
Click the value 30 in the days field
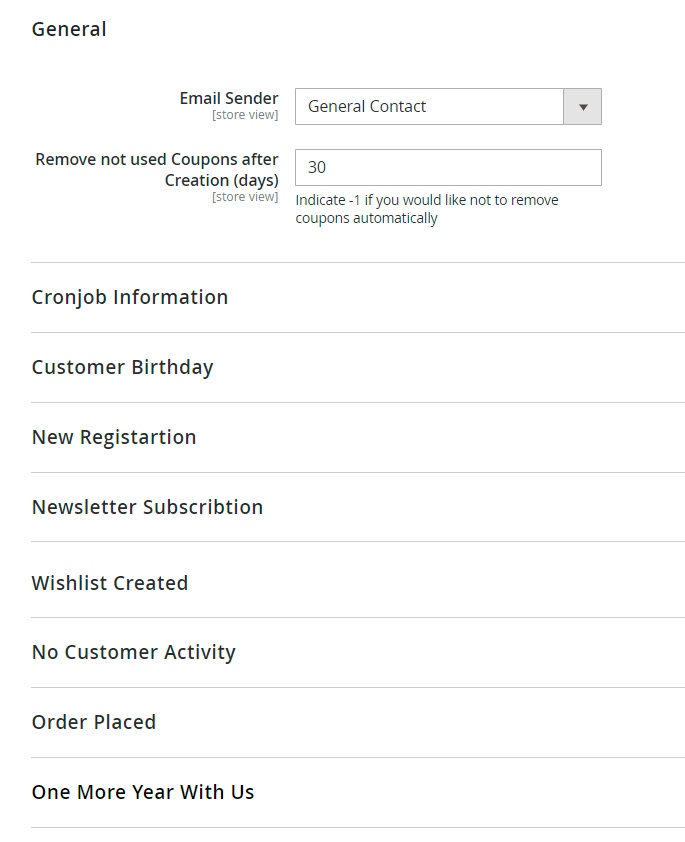tap(317, 168)
